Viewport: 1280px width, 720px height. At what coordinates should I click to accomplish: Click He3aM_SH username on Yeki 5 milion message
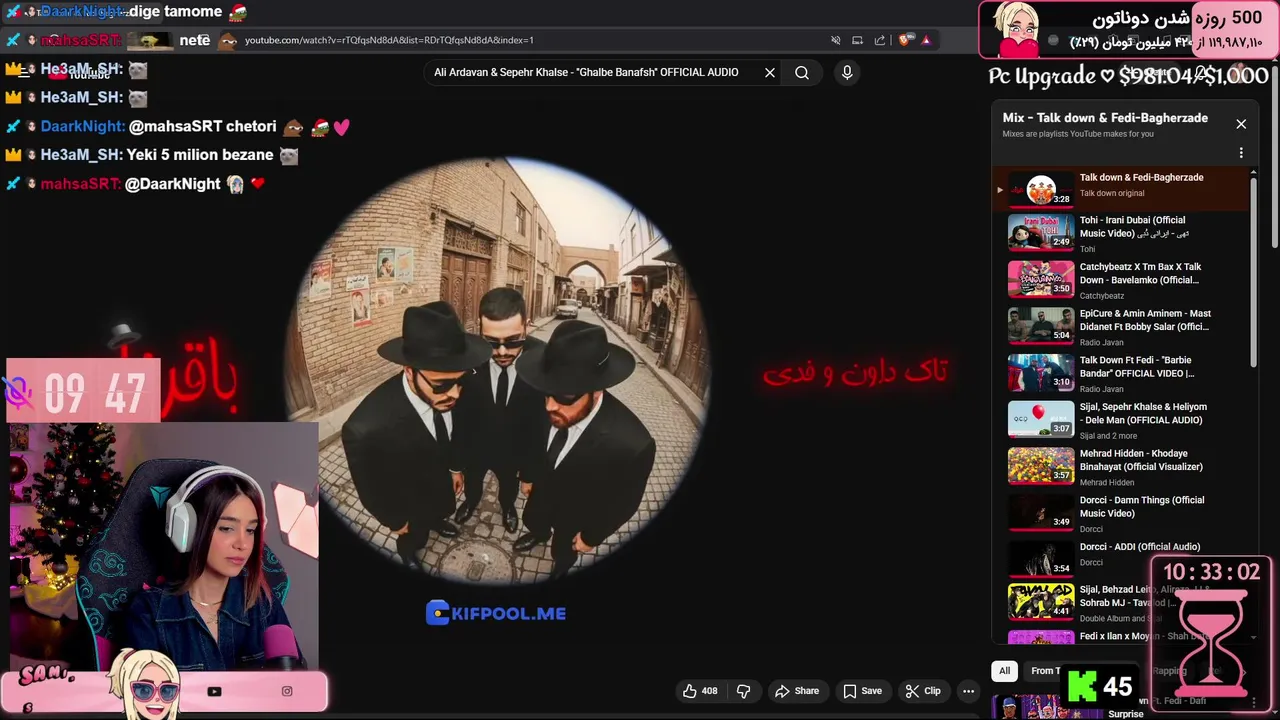tap(81, 155)
